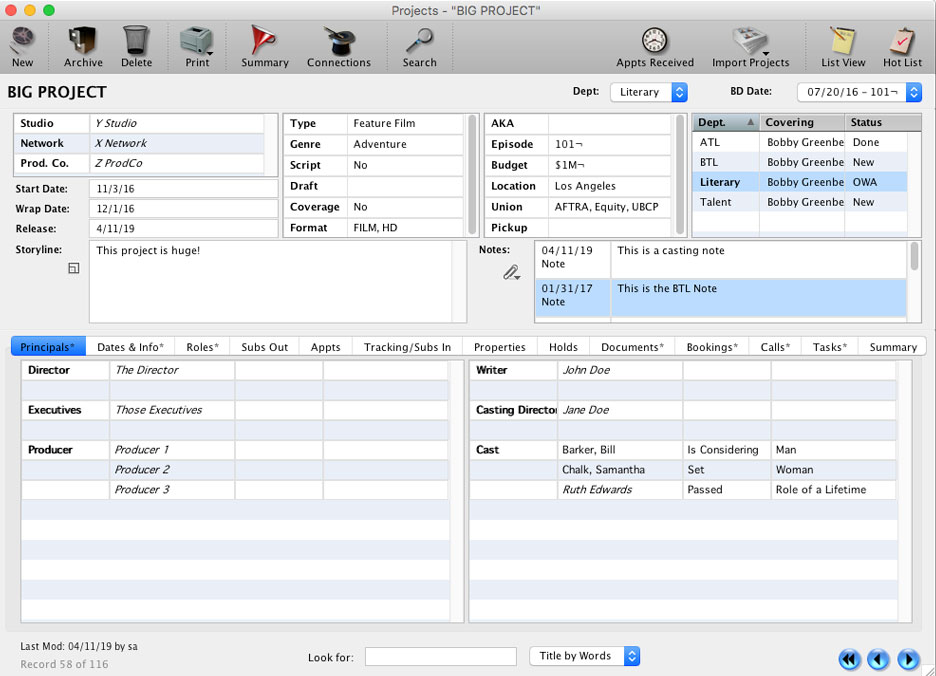Click the Release date field 4/11/19
Image resolution: width=936 pixels, height=676 pixels.
click(183, 228)
